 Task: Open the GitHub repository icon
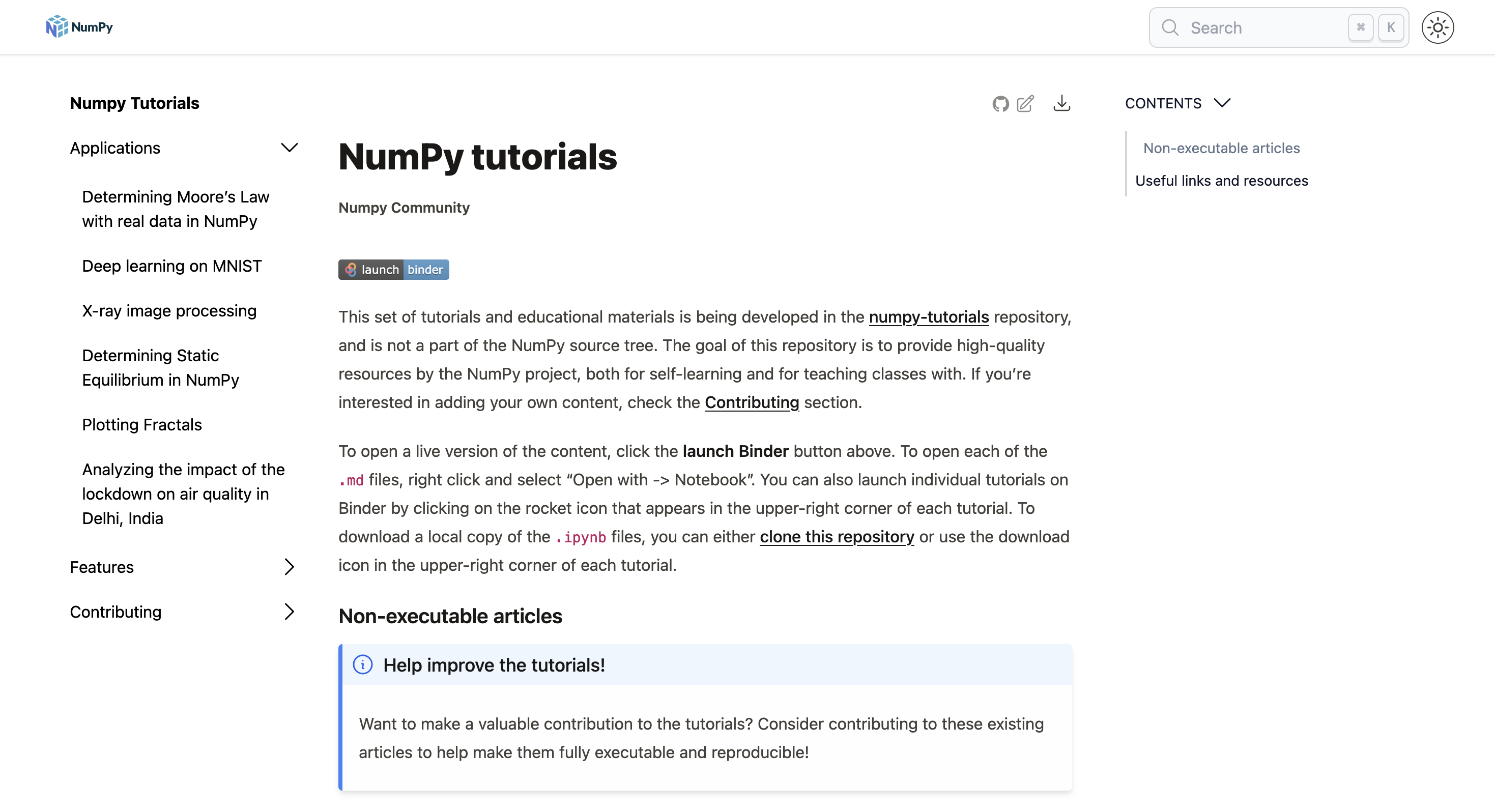pos(1000,103)
